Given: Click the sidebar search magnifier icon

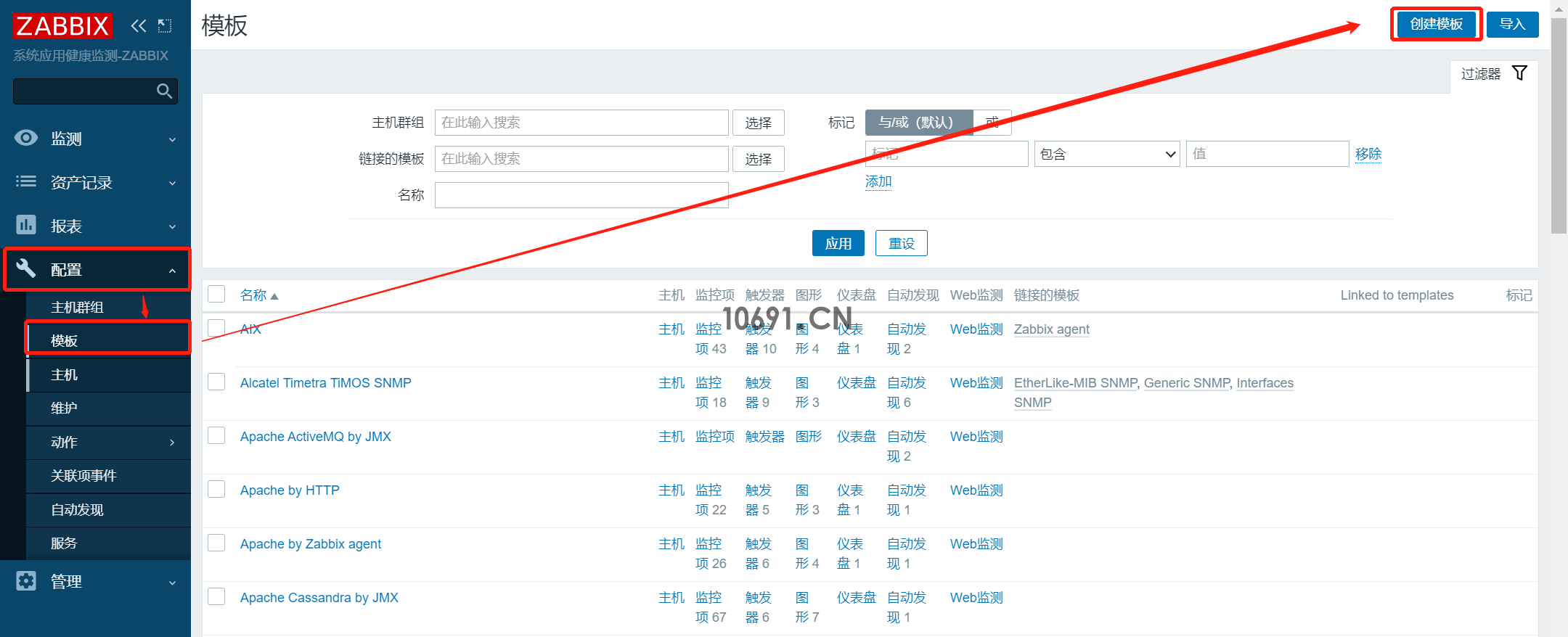Looking at the screenshot, I should 165,91.
